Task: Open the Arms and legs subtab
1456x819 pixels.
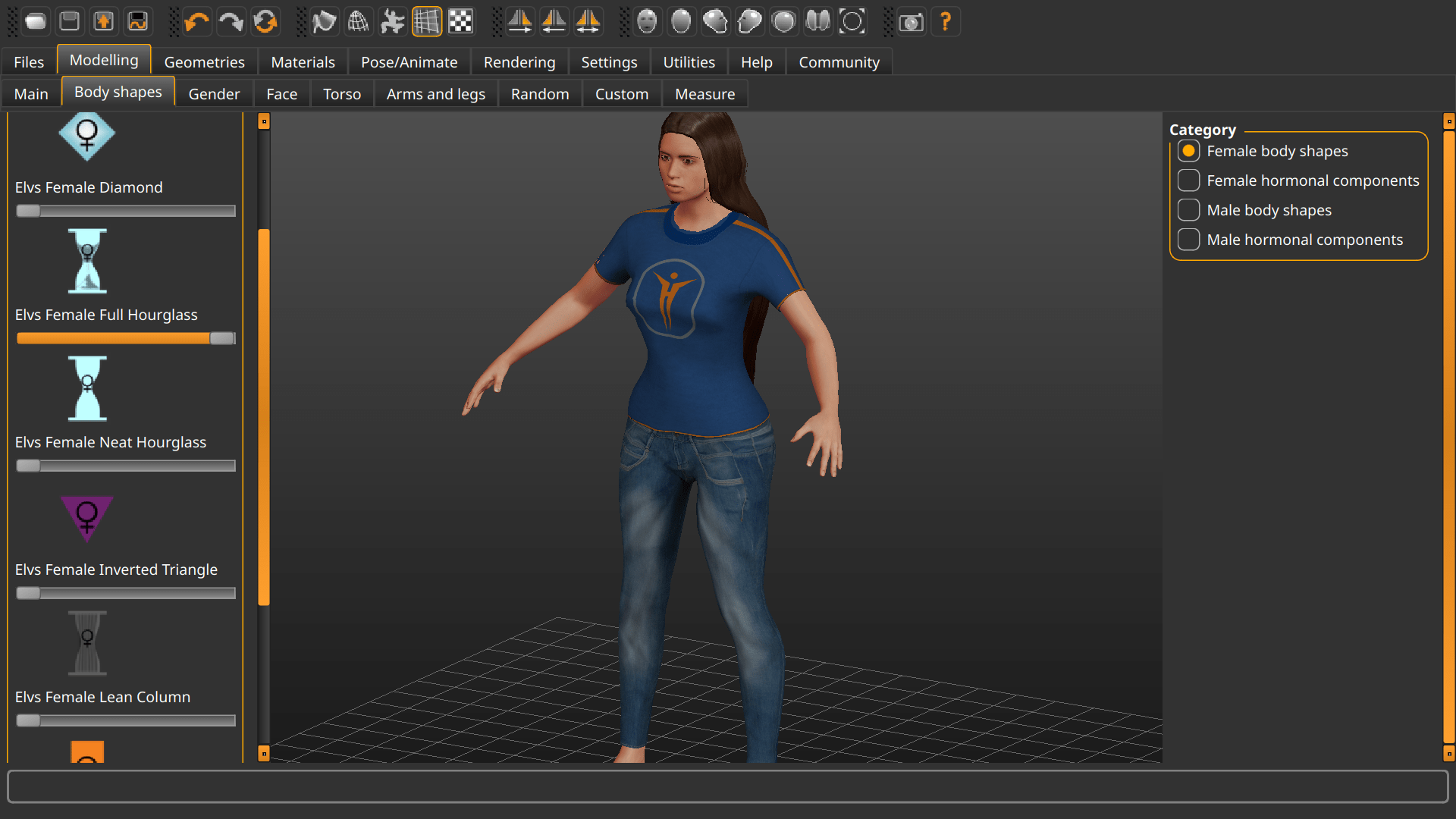Action: 435,94
